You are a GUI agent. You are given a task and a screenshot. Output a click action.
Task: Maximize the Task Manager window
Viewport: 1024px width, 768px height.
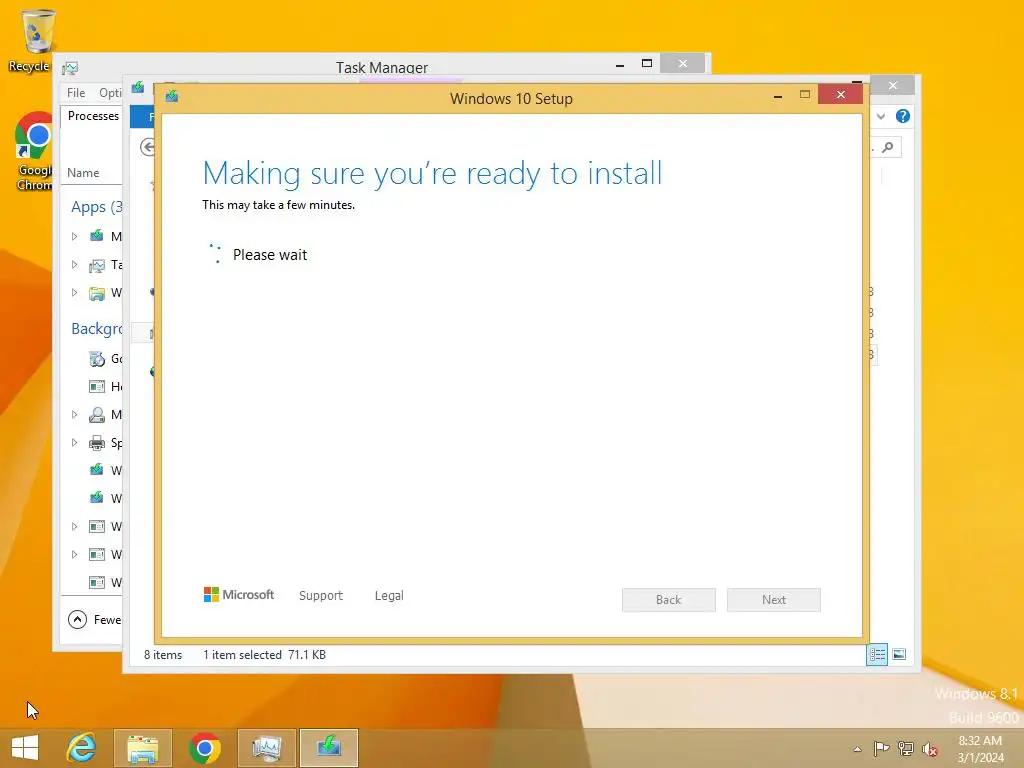pos(647,63)
